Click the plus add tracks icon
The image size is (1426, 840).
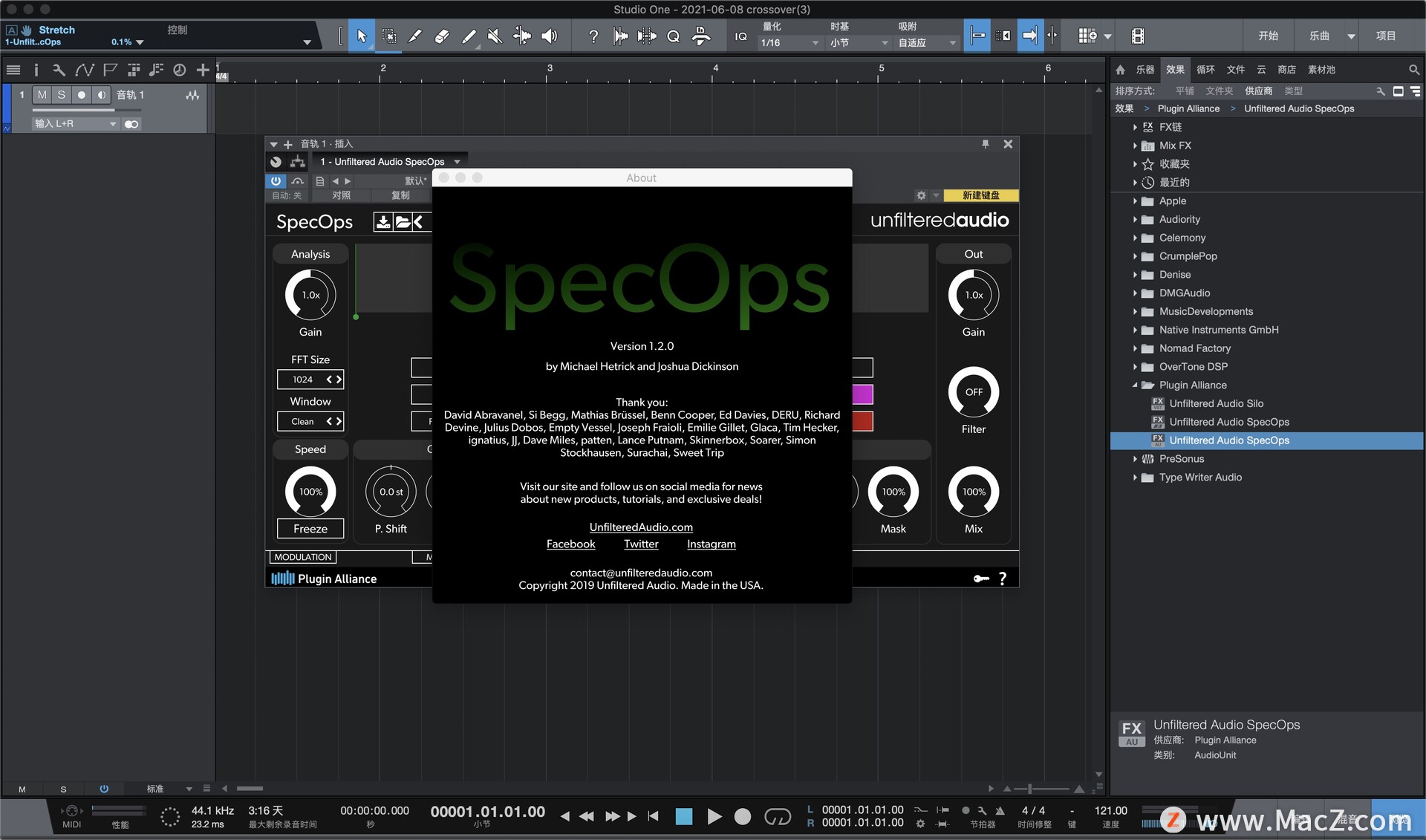[202, 70]
